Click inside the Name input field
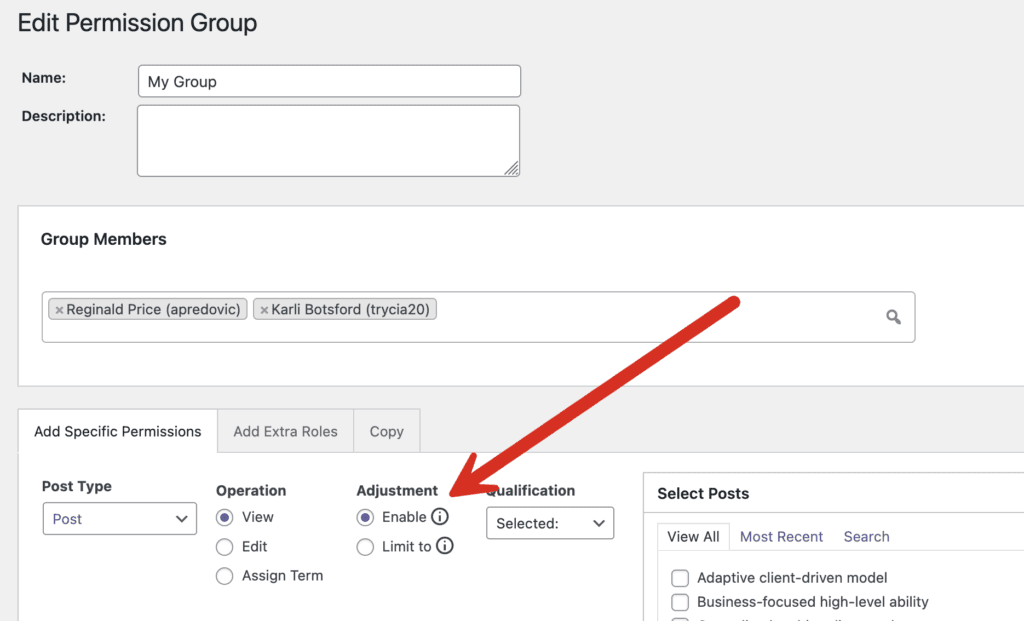The image size is (1024, 621). pos(328,81)
